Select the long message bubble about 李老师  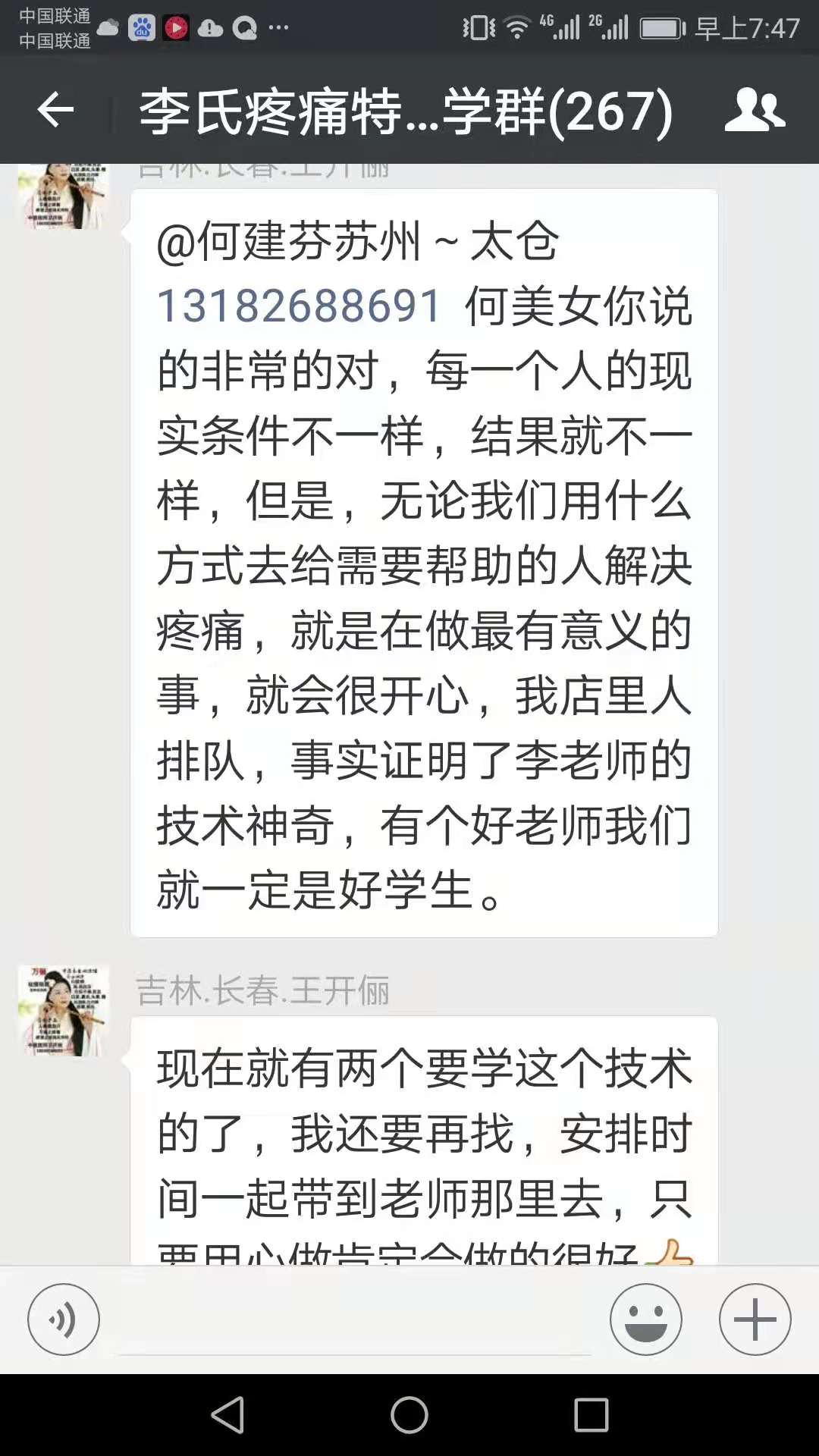[424, 563]
